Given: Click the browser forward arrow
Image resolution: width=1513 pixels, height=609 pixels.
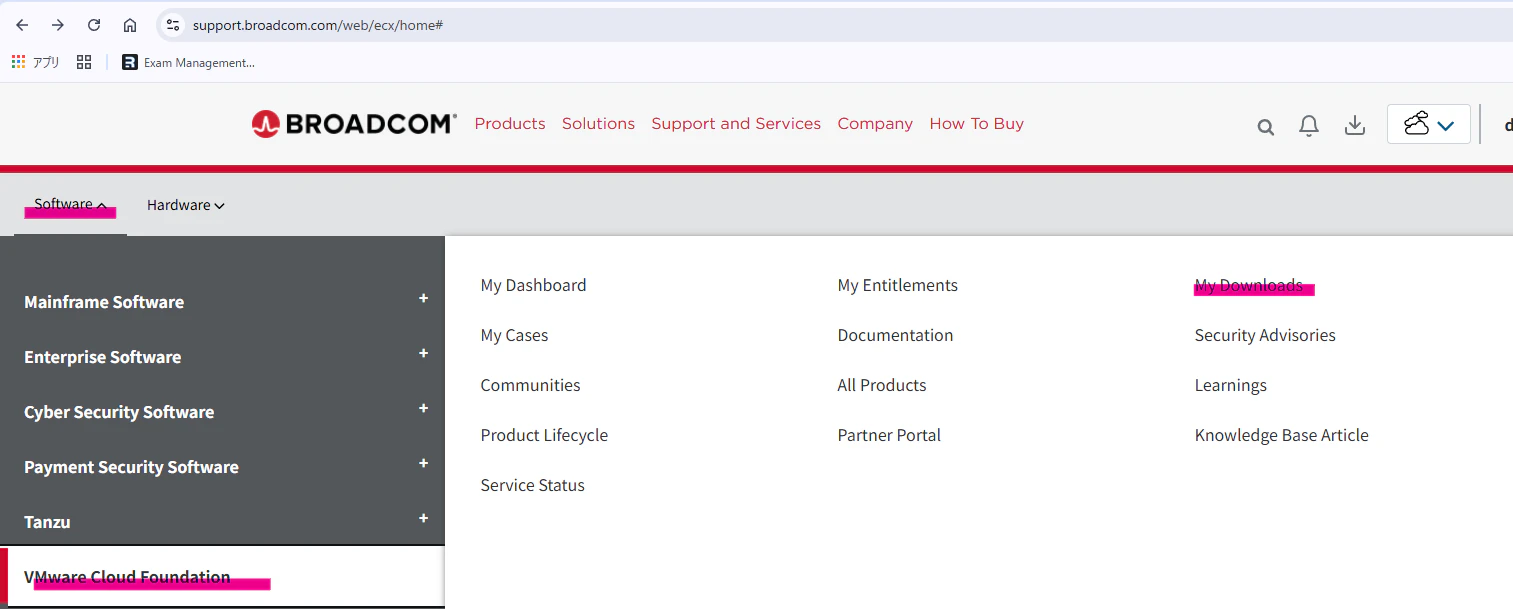Looking at the screenshot, I should point(57,25).
